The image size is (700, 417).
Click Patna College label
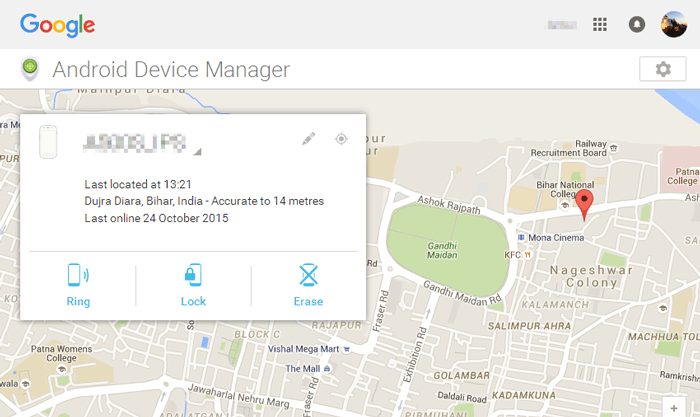pyautogui.click(x=683, y=176)
